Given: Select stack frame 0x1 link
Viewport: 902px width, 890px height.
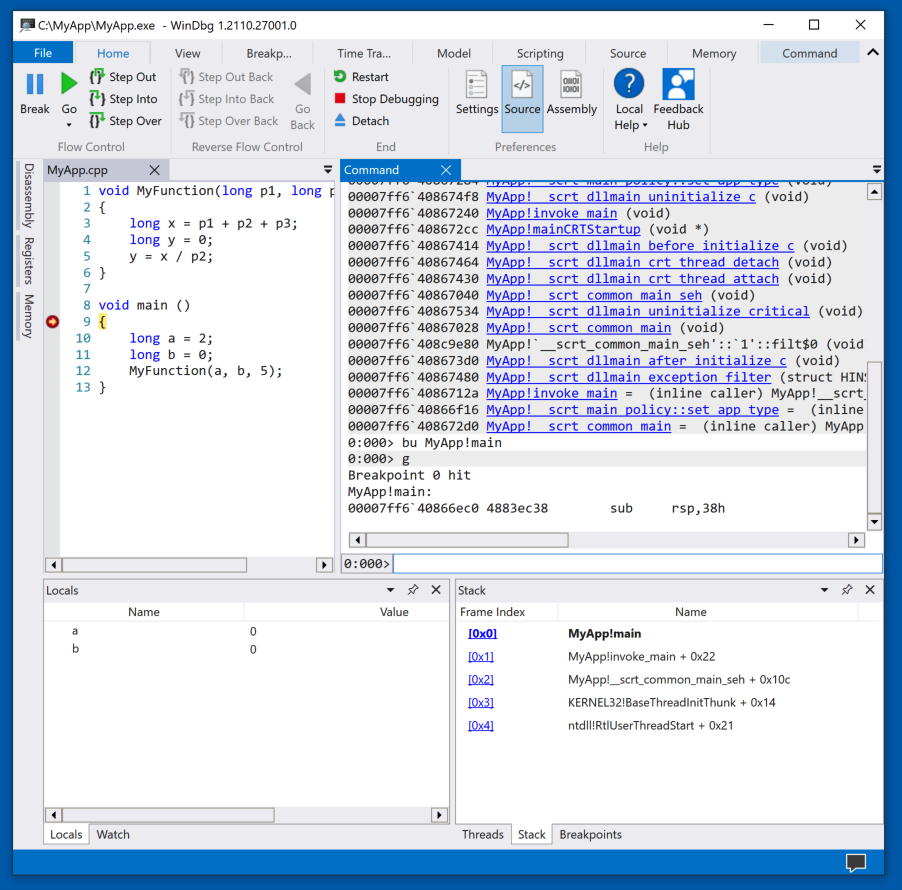Looking at the screenshot, I should point(481,657).
